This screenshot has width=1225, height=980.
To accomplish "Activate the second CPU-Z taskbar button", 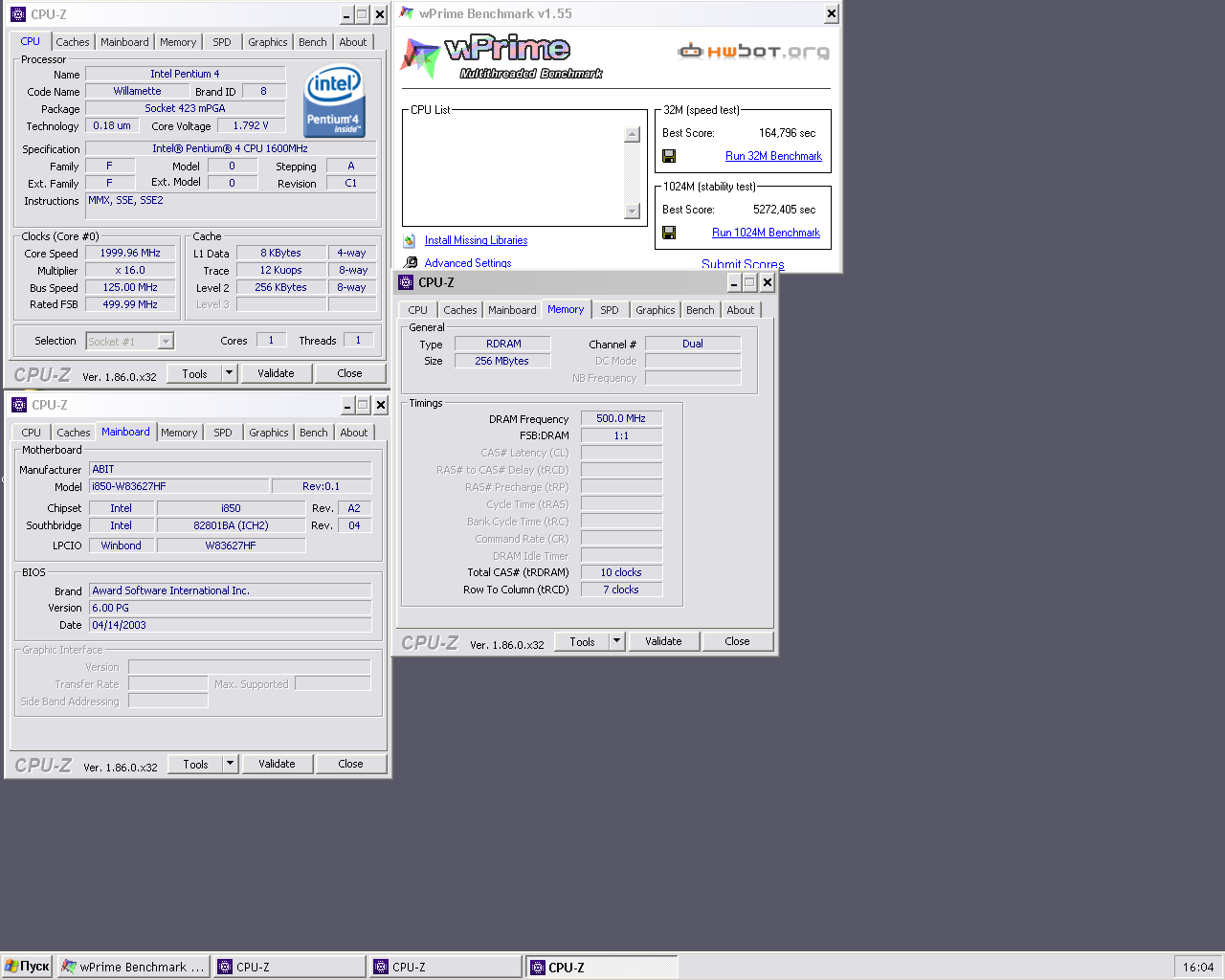I will pos(446,967).
